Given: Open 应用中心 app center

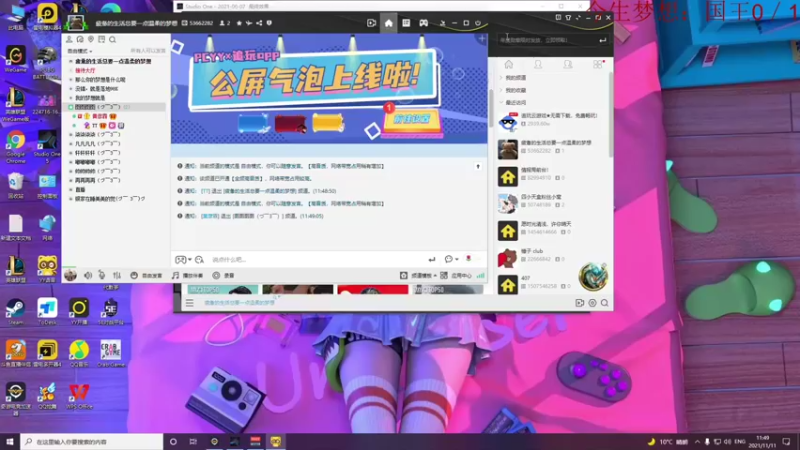Looking at the screenshot, I should coord(457,276).
